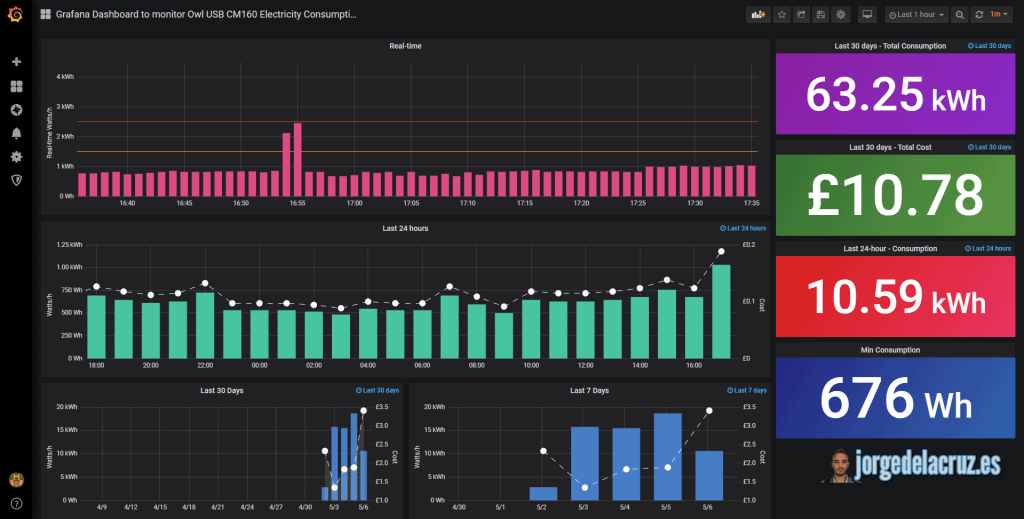Click the Last 24 hours panel title
This screenshot has width=1024, height=519.
tap(405, 228)
